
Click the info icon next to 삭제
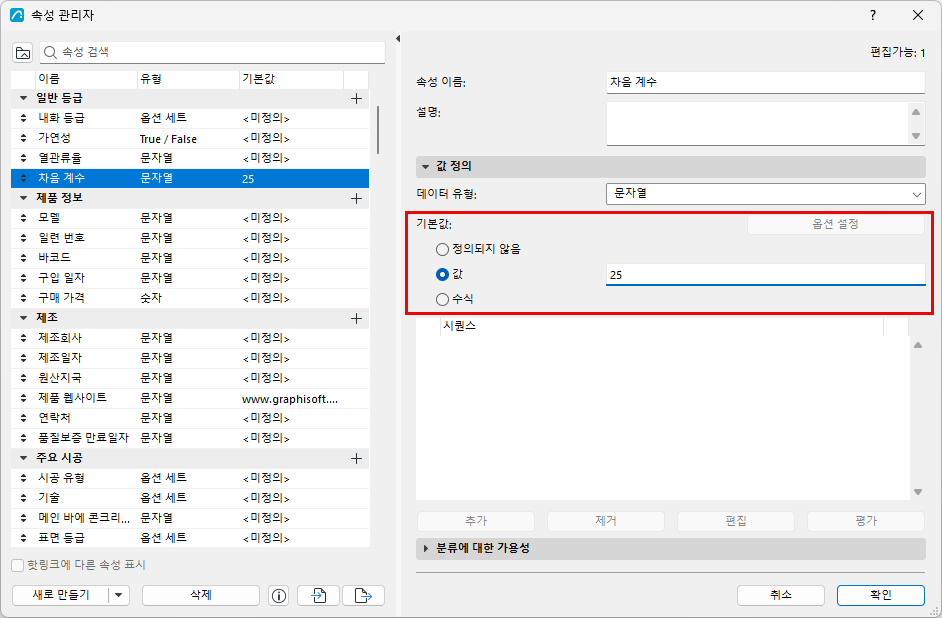click(x=279, y=595)
